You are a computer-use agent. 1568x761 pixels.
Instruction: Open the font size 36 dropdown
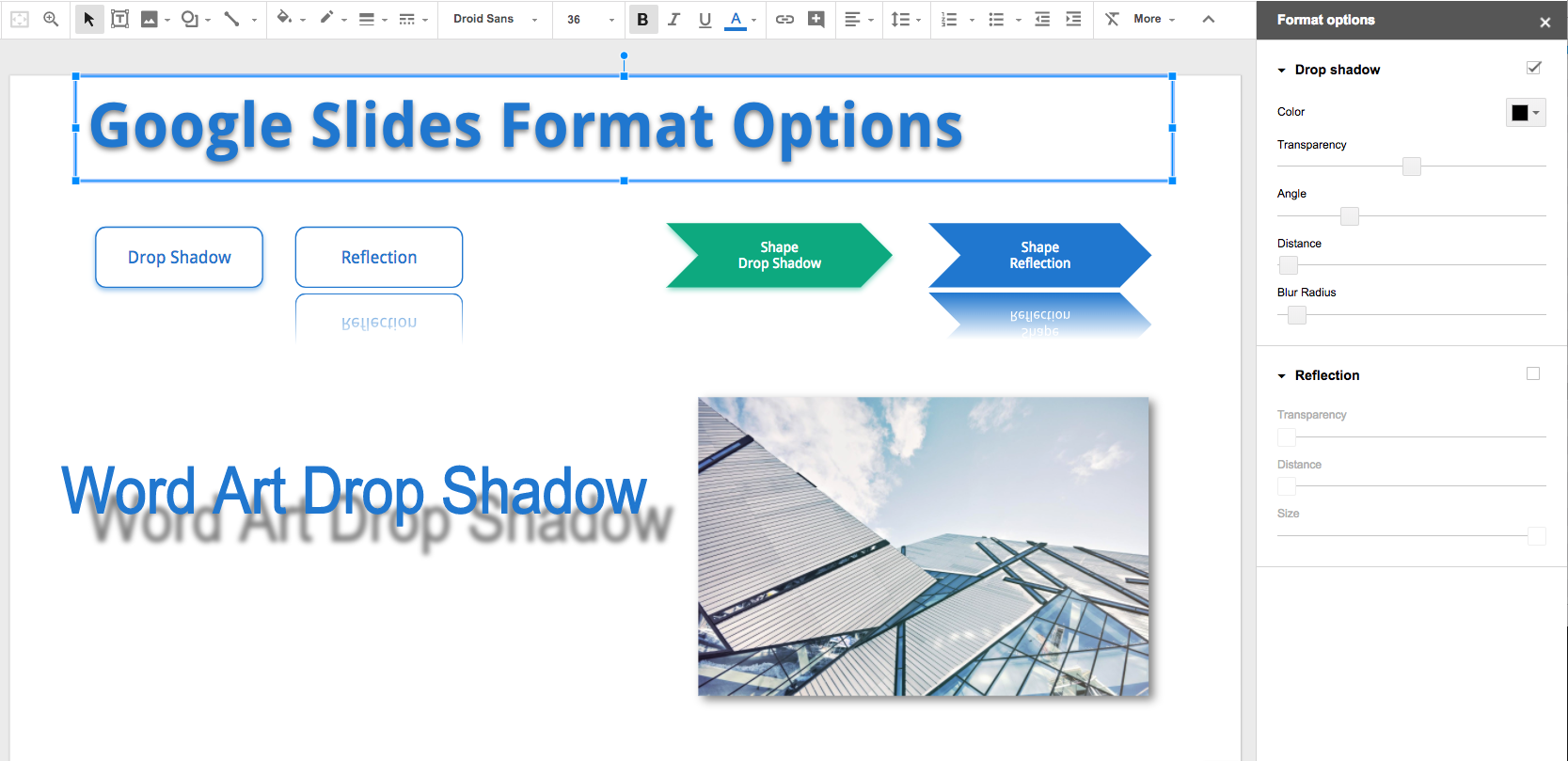pyautogui.click(x=591, y=19)
